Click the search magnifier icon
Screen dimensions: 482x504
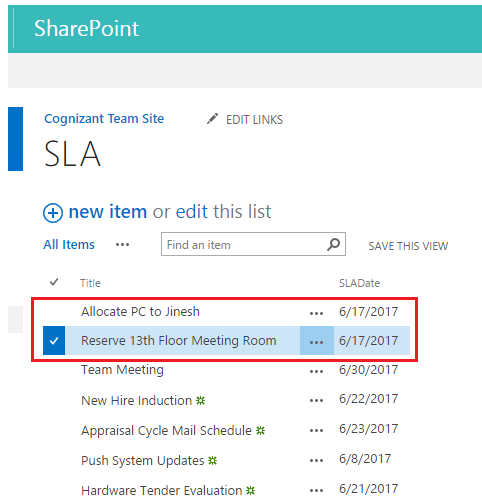click(x=333, y=244)
